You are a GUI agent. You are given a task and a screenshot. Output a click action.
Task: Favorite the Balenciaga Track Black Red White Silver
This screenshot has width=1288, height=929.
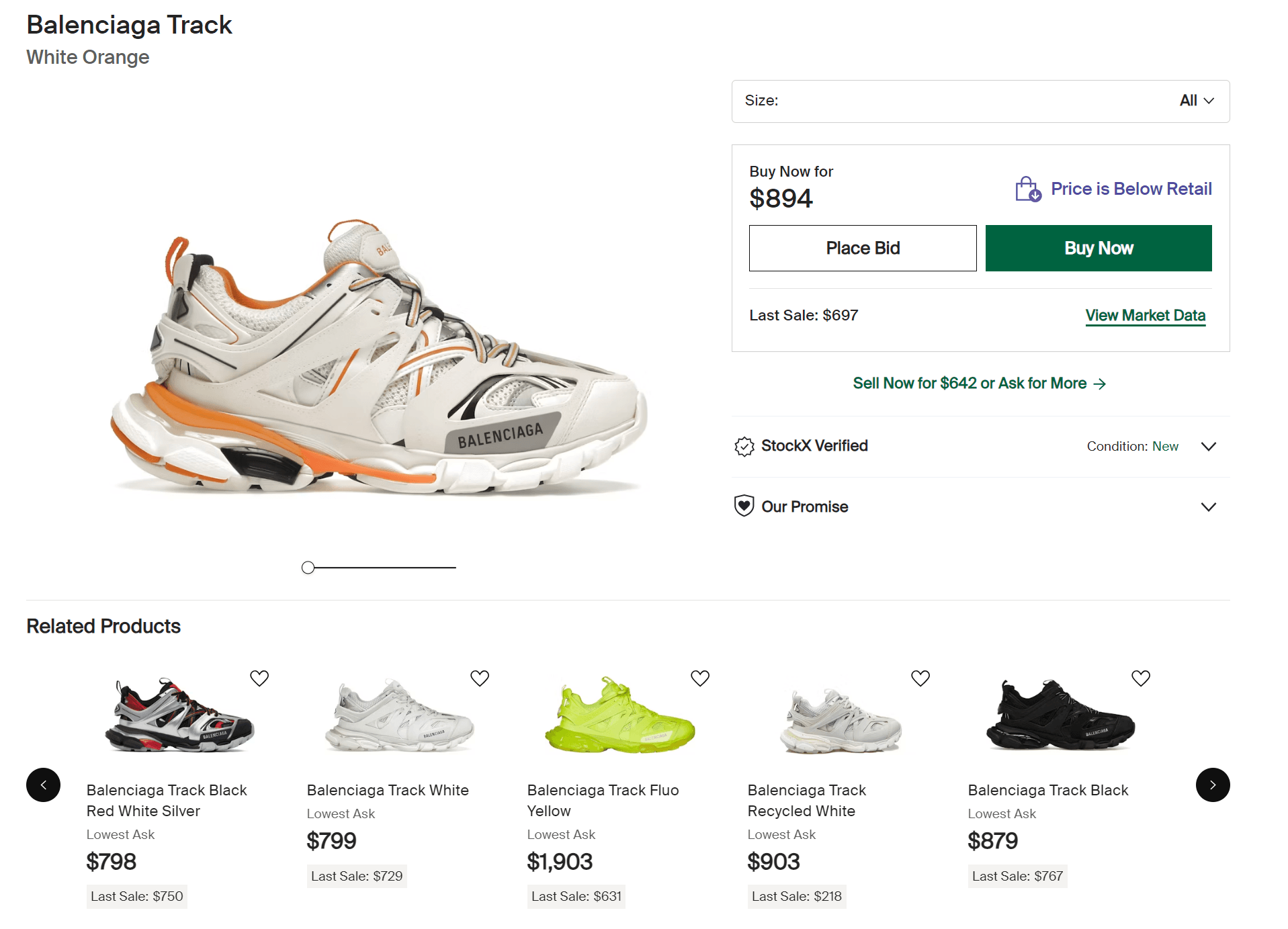tap(259, 678)
